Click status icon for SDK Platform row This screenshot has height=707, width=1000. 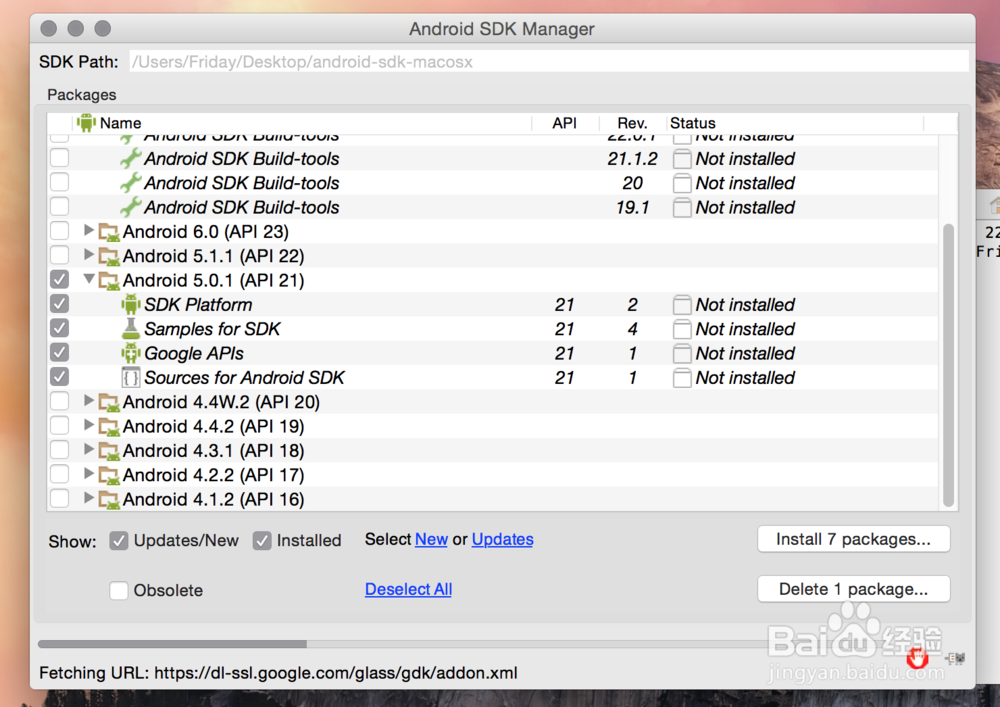(682, 305)
